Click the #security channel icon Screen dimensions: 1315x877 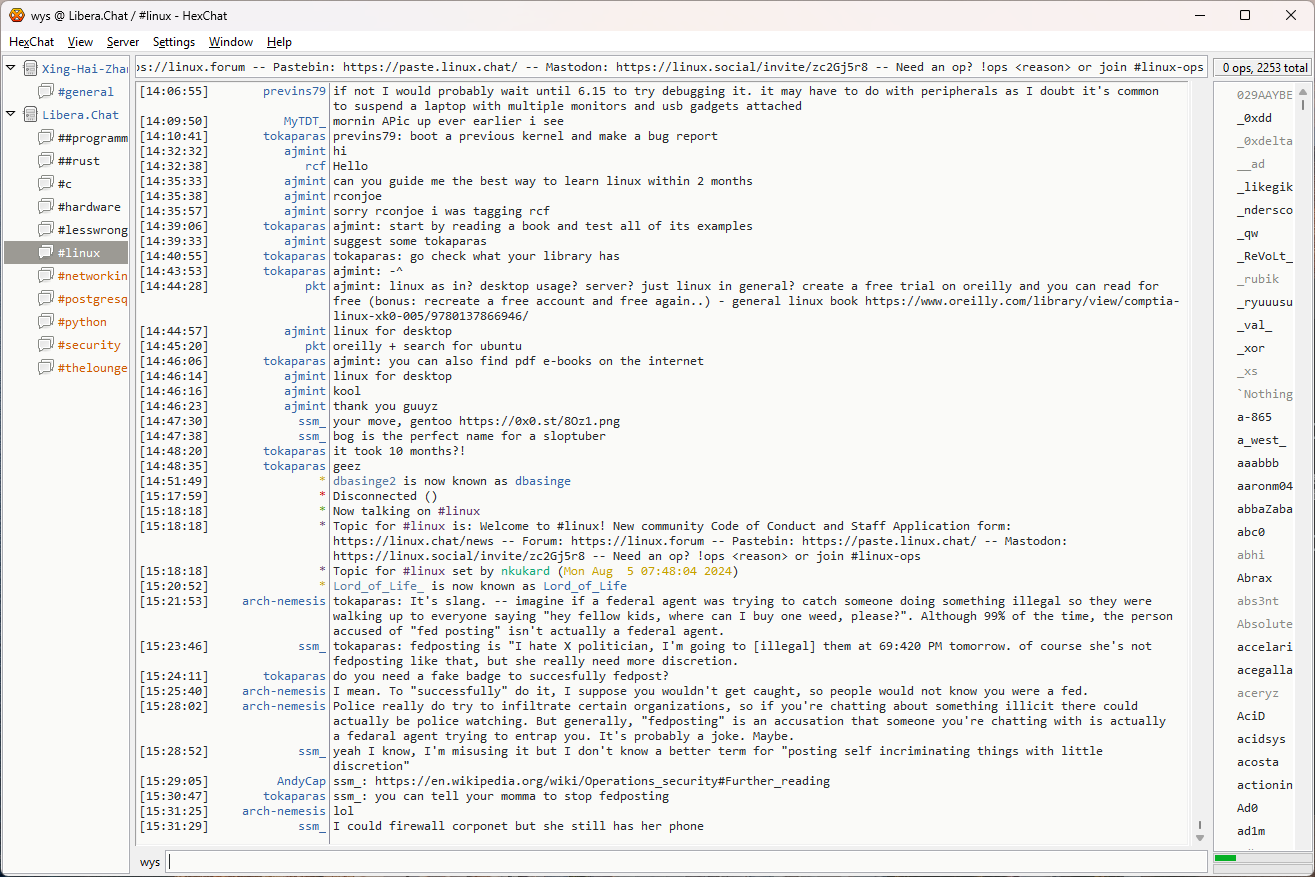45,345
